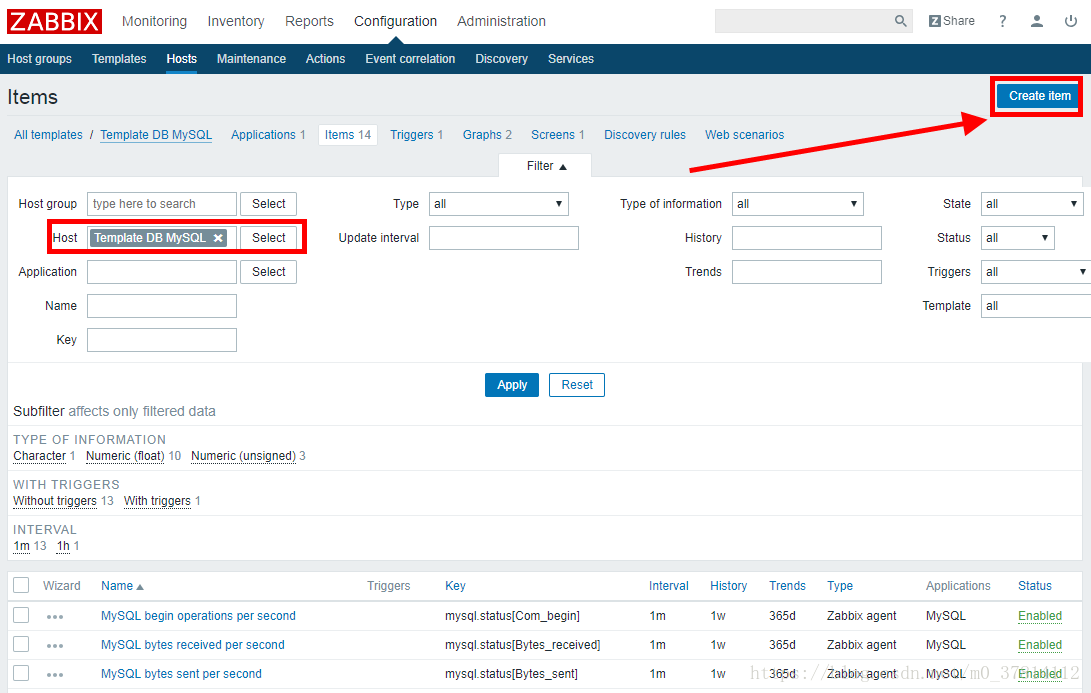1091x693 pixels.
Task: Go to Host groups submenu
Action: (40, 59)
